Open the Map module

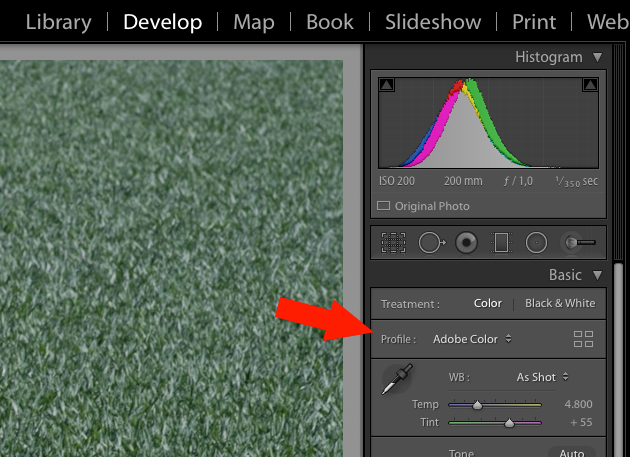(x=254, y=22)
